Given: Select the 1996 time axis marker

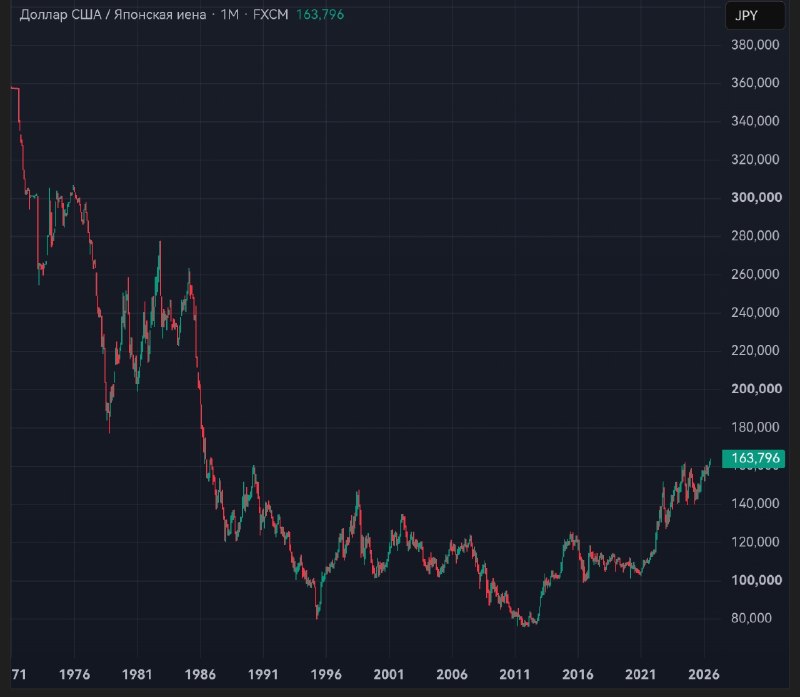Looking at the screenshot, I should point(326,675).
